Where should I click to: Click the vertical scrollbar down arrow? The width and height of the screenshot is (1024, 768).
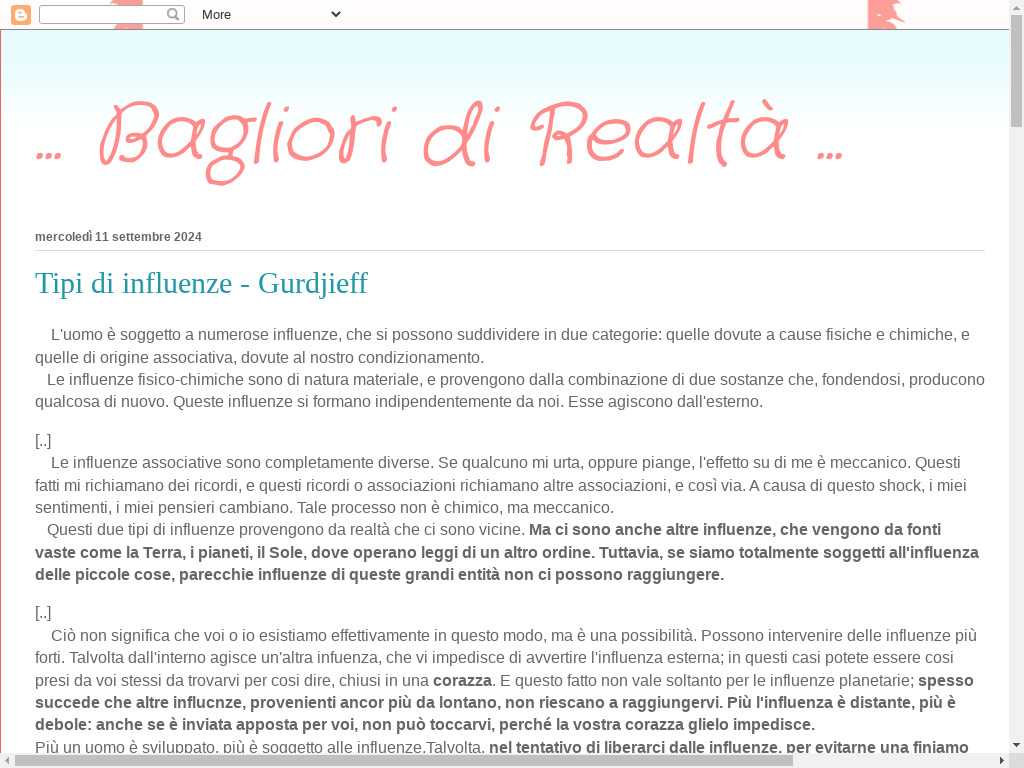1016,744
